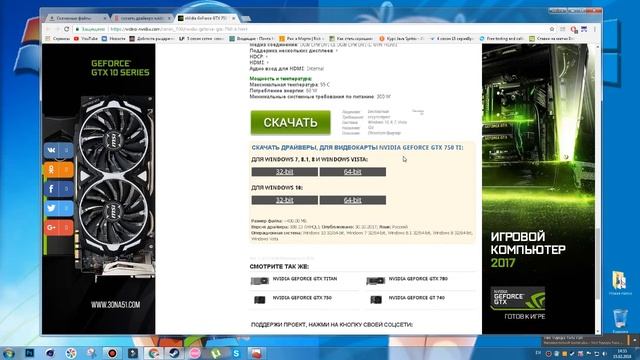Switch to the second browser tab

click(x=141, y=18)
